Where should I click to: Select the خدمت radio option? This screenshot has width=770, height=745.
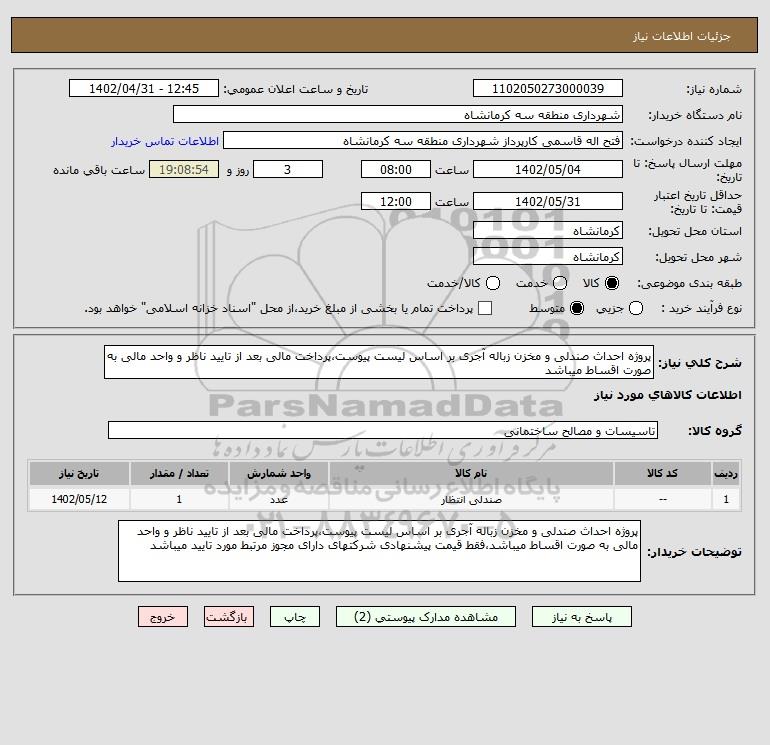tap(560, 283)
